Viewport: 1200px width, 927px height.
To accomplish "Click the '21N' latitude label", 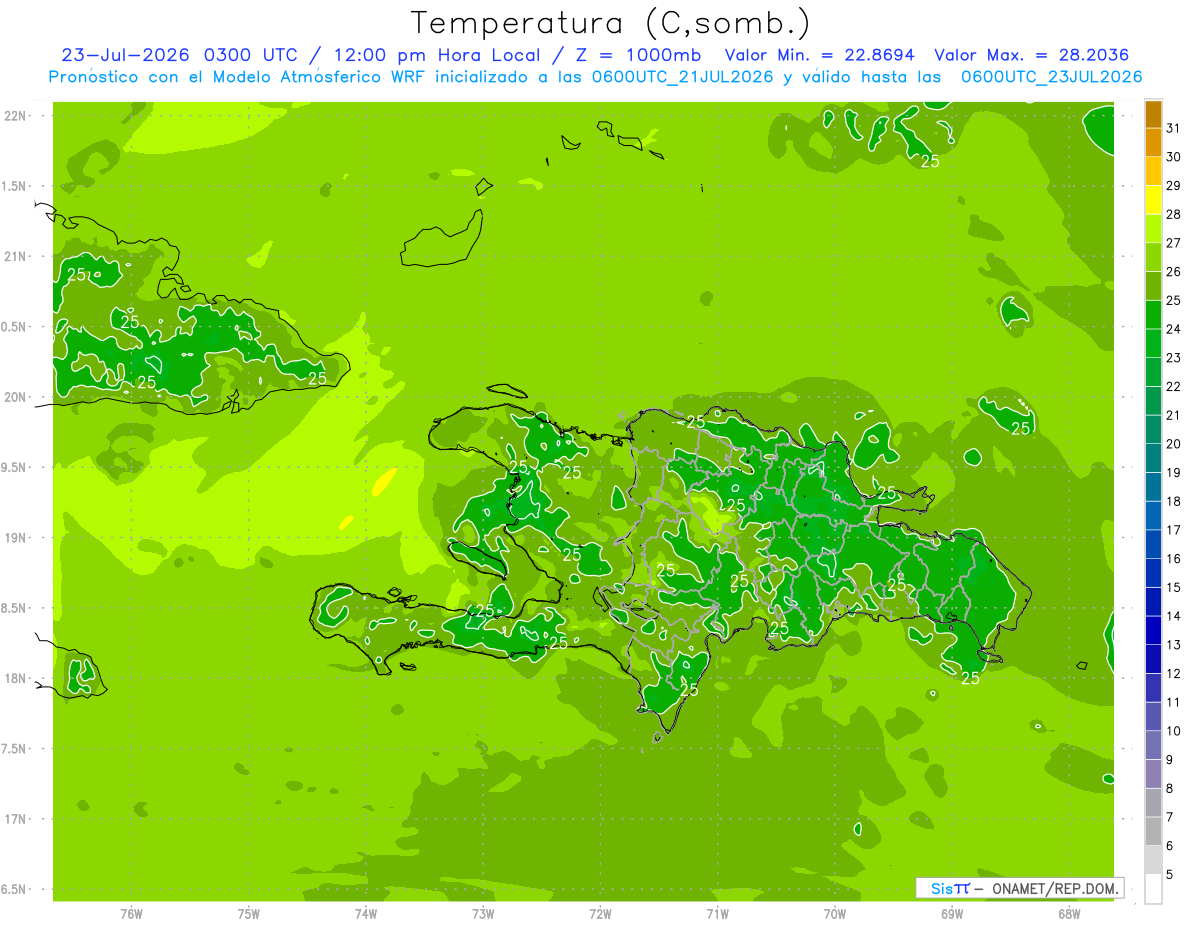I will coord(15,256).
